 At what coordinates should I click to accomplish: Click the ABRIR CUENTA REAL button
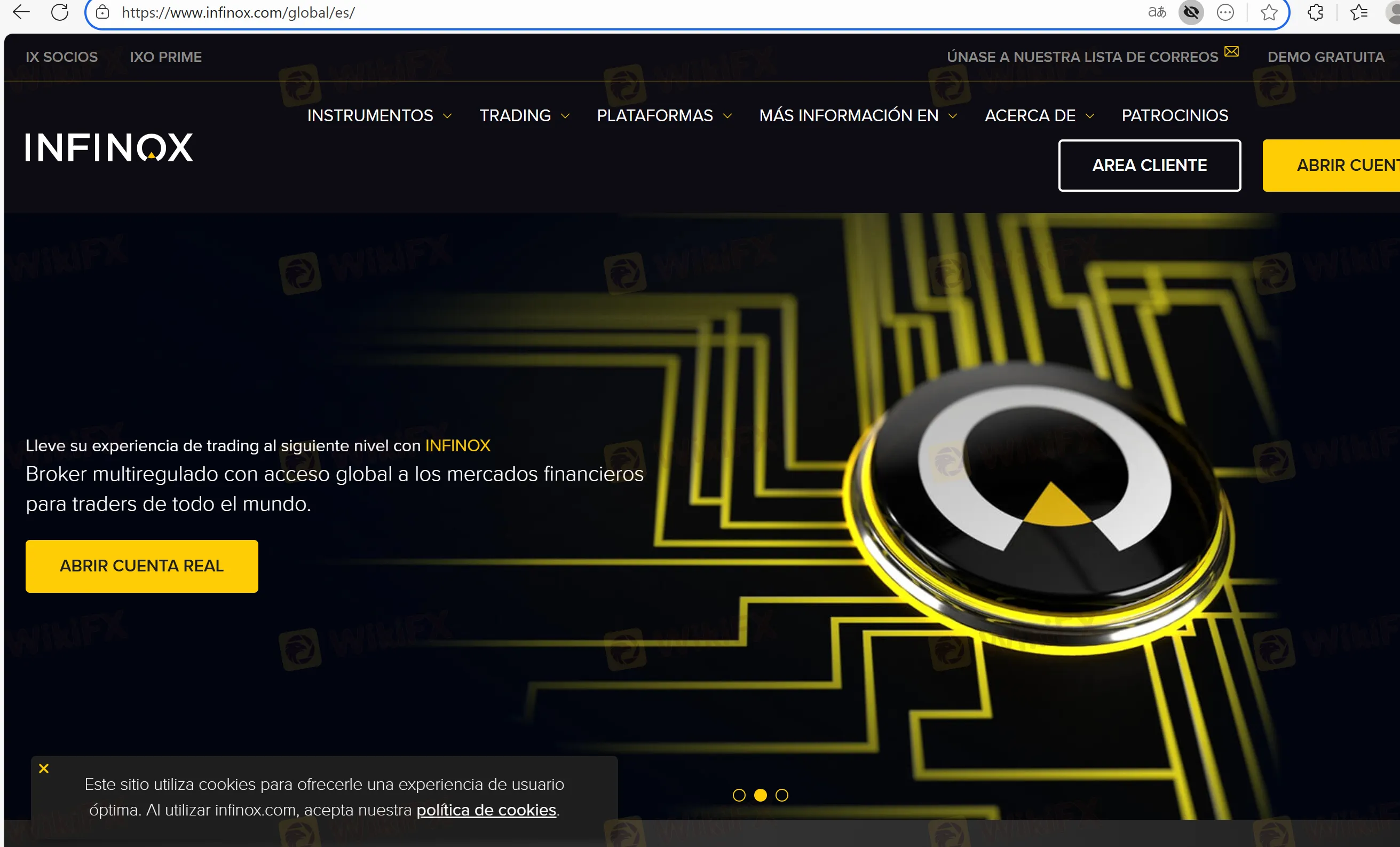141,566
